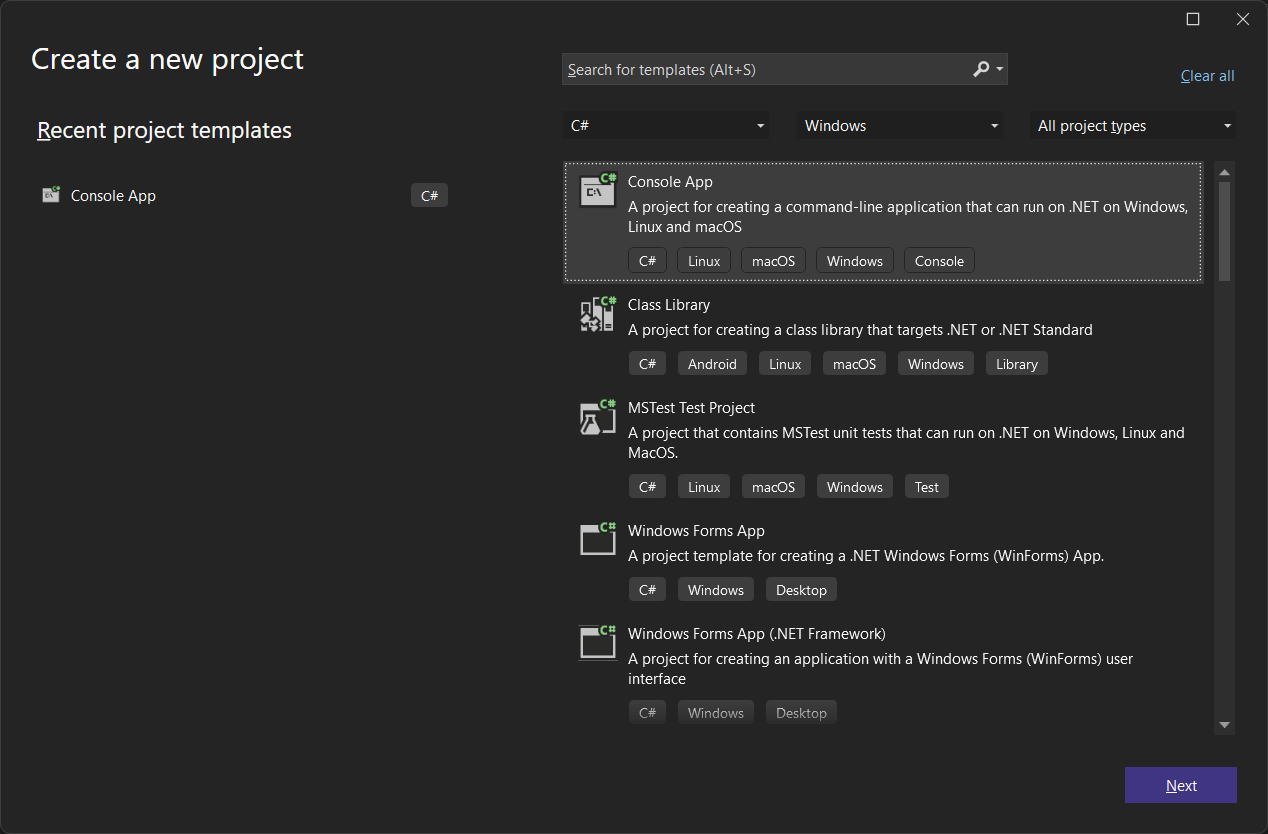
Task: Select Console App from recent project templates
Action: (x=113, y=196)
